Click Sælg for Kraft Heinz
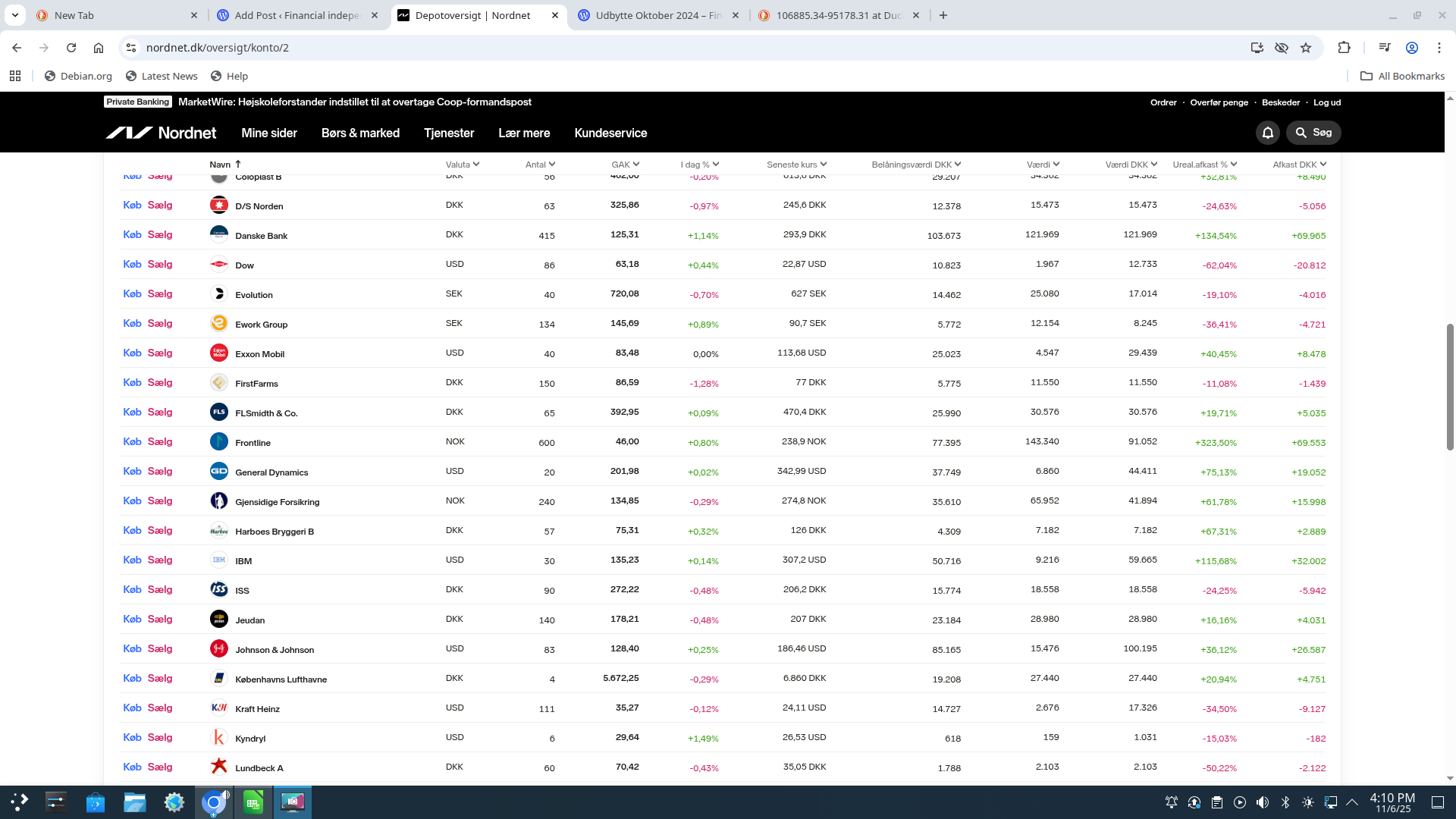This screenshot has height=819, width=1456. point(160,708)
